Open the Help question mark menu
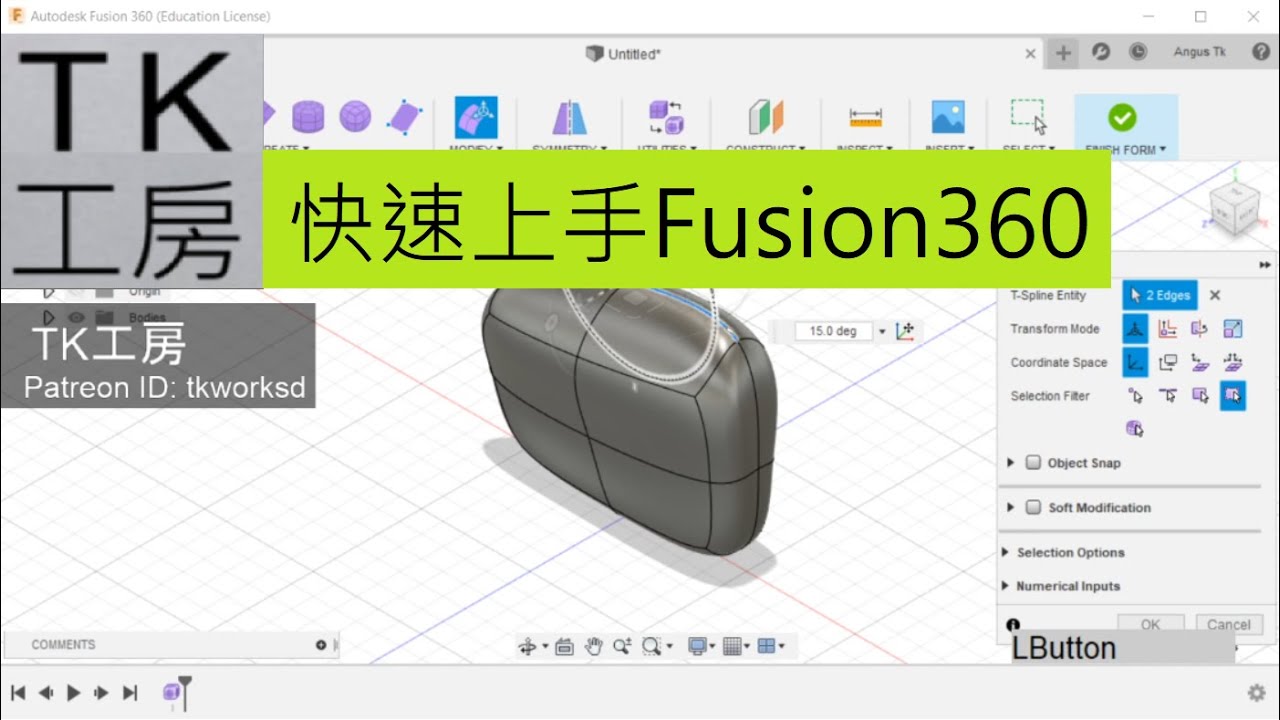Screen dimensions: 1280x720 tap(1260, 52)
